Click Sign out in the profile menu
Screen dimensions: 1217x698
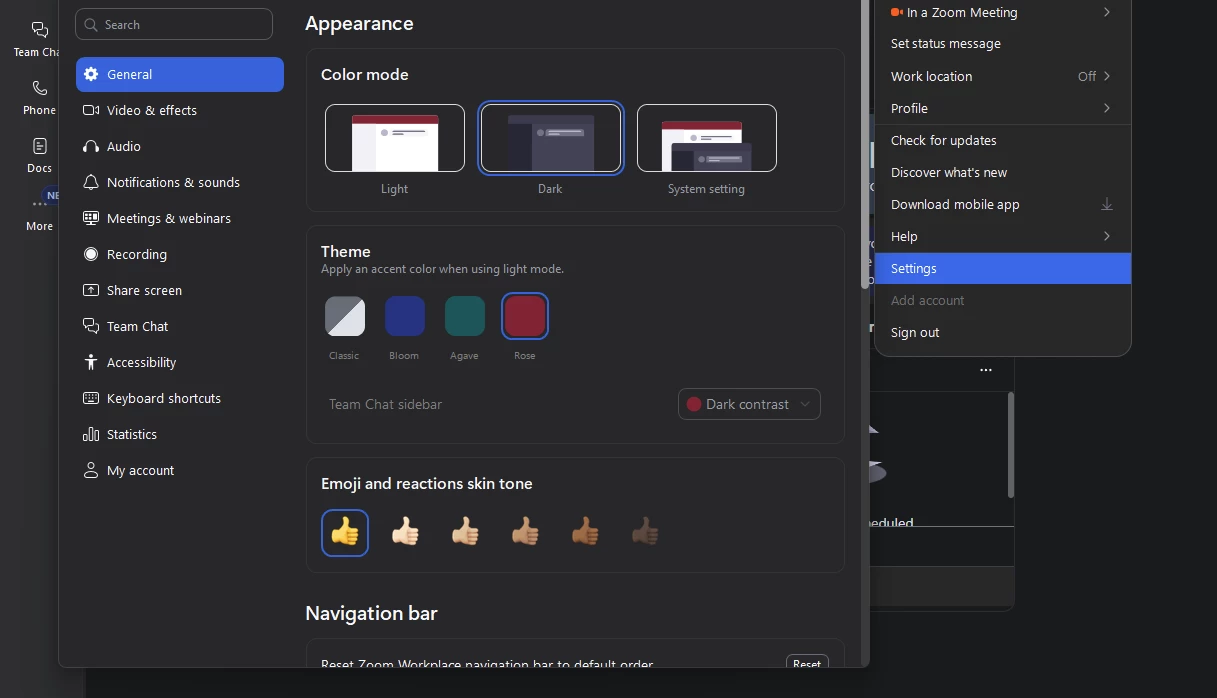[x=1003, y=332]
